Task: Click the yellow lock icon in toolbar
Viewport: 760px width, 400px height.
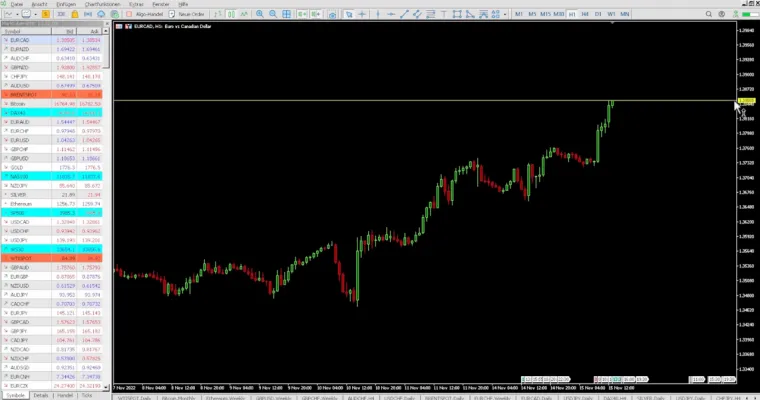Action: (x=75, y=14)
